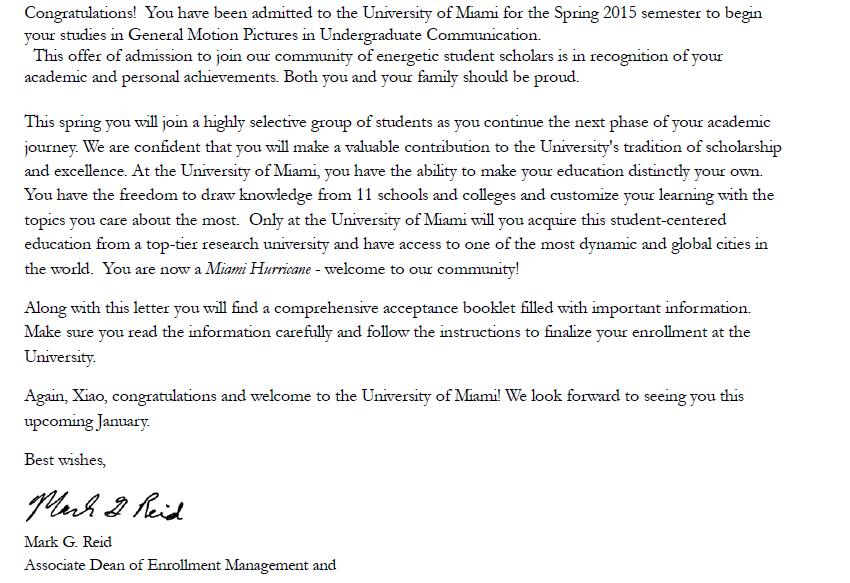Viewport: 850px width, 583px height.
Task: Click the handwritten signature image
Action: click(105, 508)
